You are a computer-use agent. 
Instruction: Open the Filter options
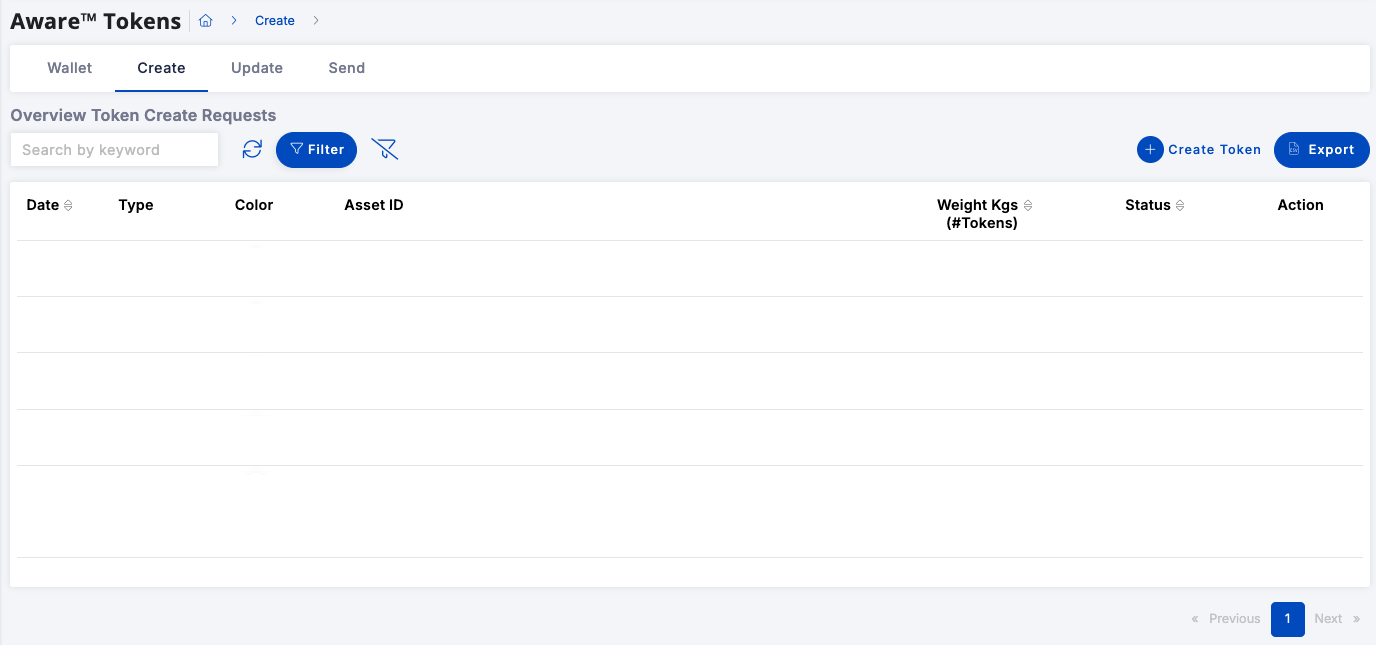[316, 149]
